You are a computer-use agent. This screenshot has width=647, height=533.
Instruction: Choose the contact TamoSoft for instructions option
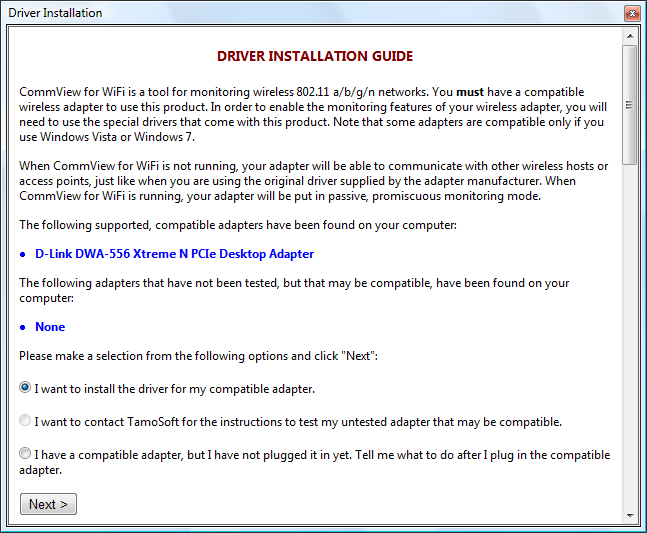point(25,420)
